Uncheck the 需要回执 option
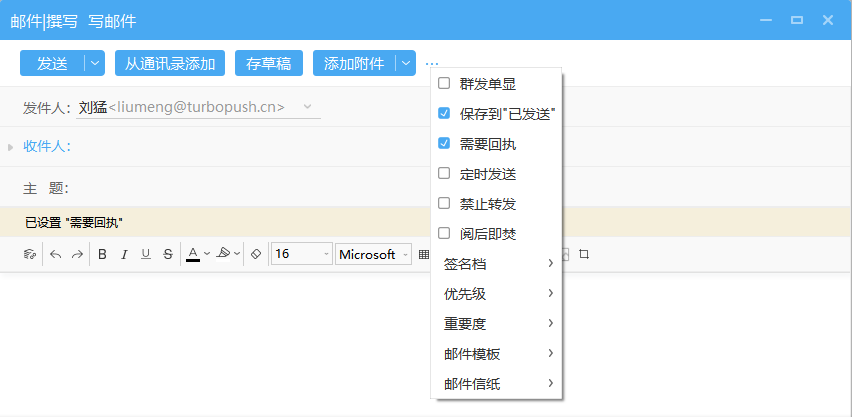 tap(444, 144)
